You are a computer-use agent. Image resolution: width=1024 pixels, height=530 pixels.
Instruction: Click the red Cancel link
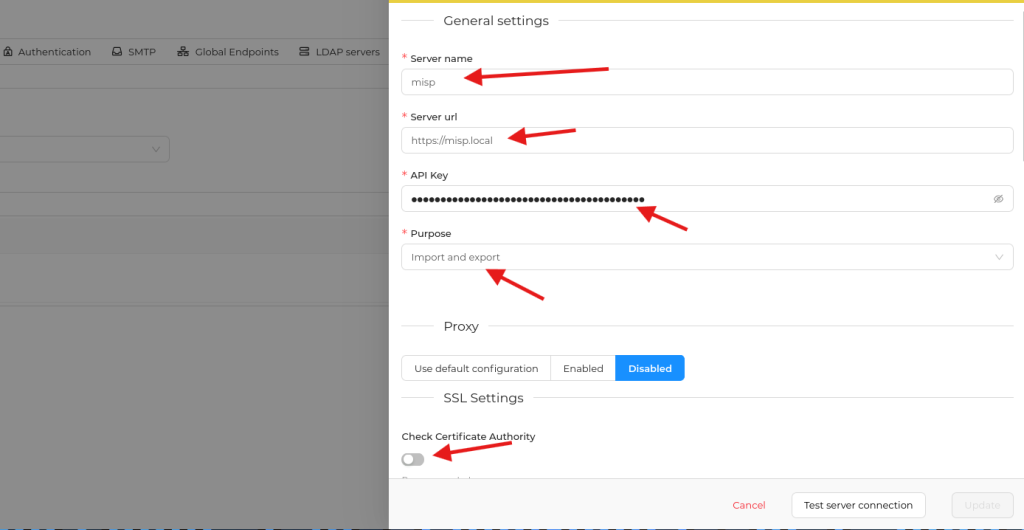point(749,505)
